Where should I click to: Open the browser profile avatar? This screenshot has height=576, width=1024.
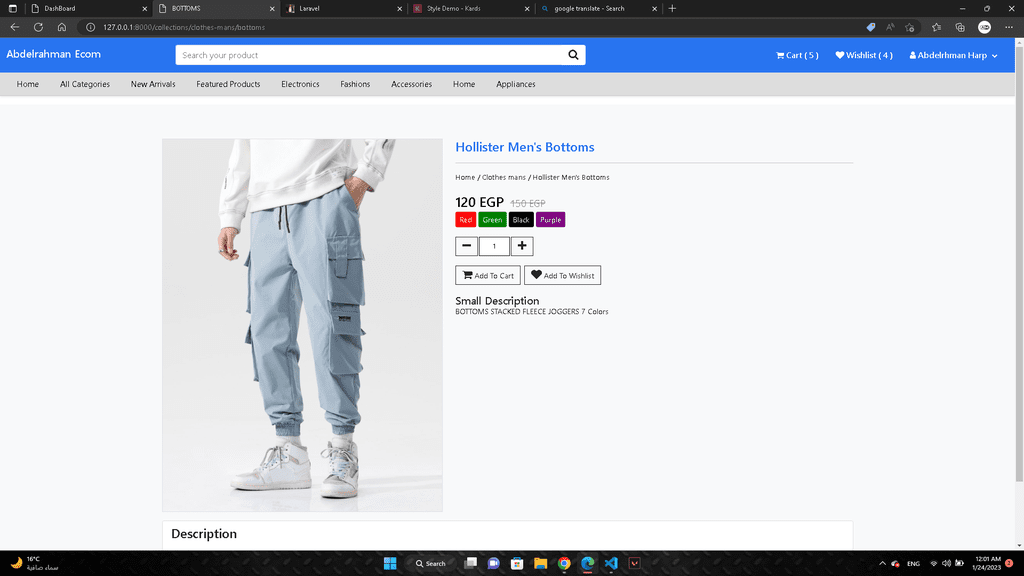click(x=984, y=27)
